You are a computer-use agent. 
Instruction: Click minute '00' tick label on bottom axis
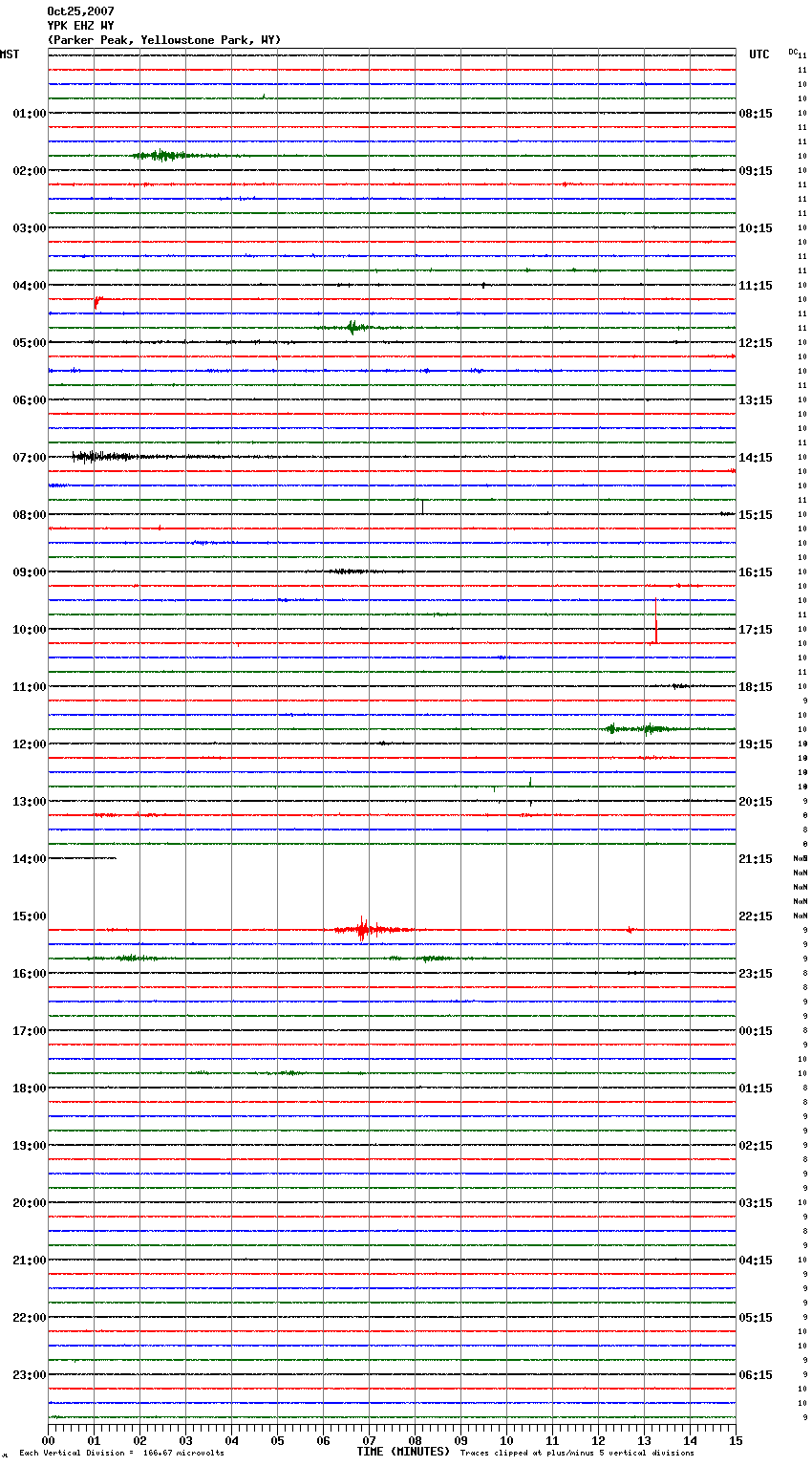click(48, 1440)
